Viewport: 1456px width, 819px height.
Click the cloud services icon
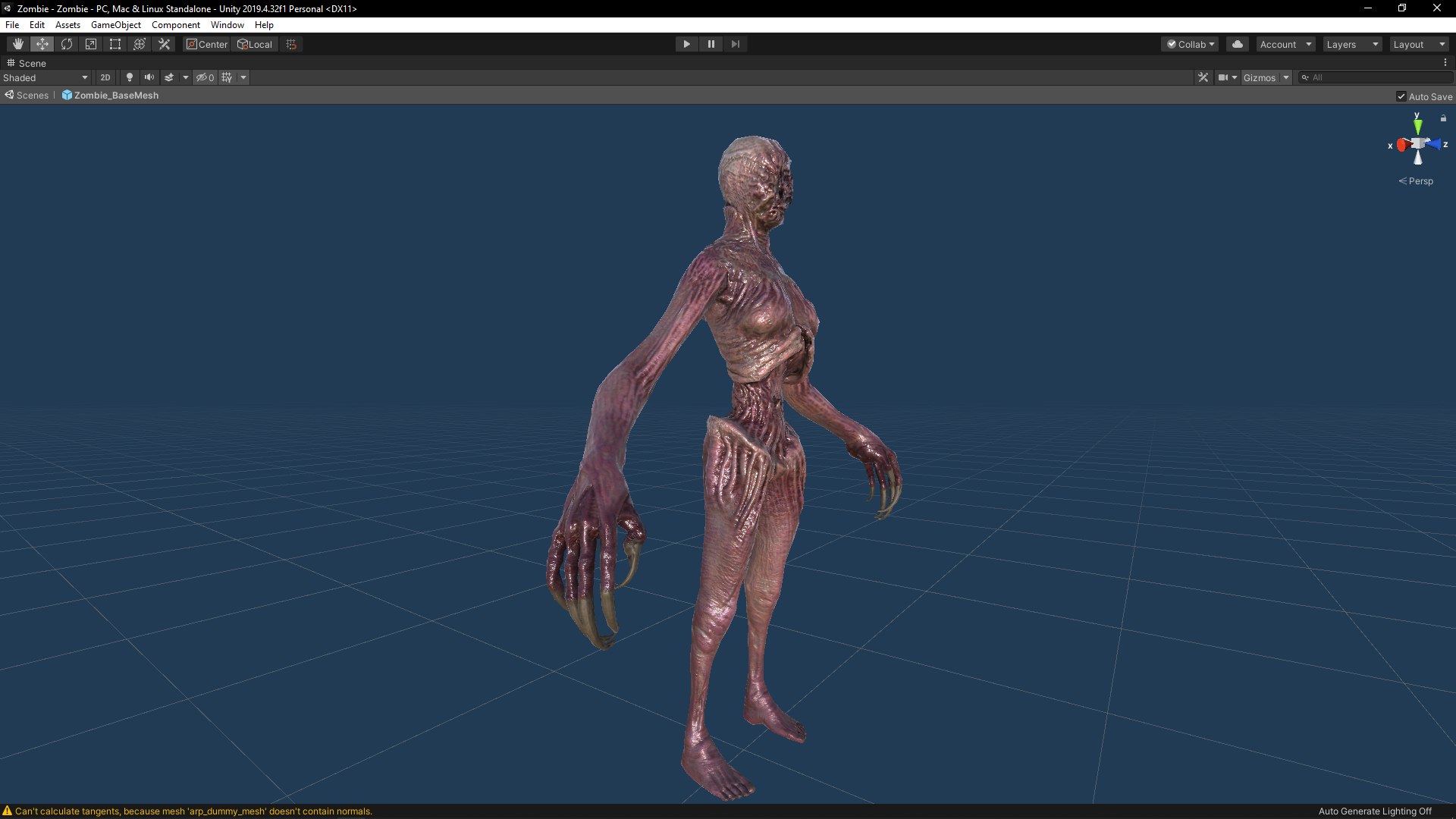[1237, 44]
